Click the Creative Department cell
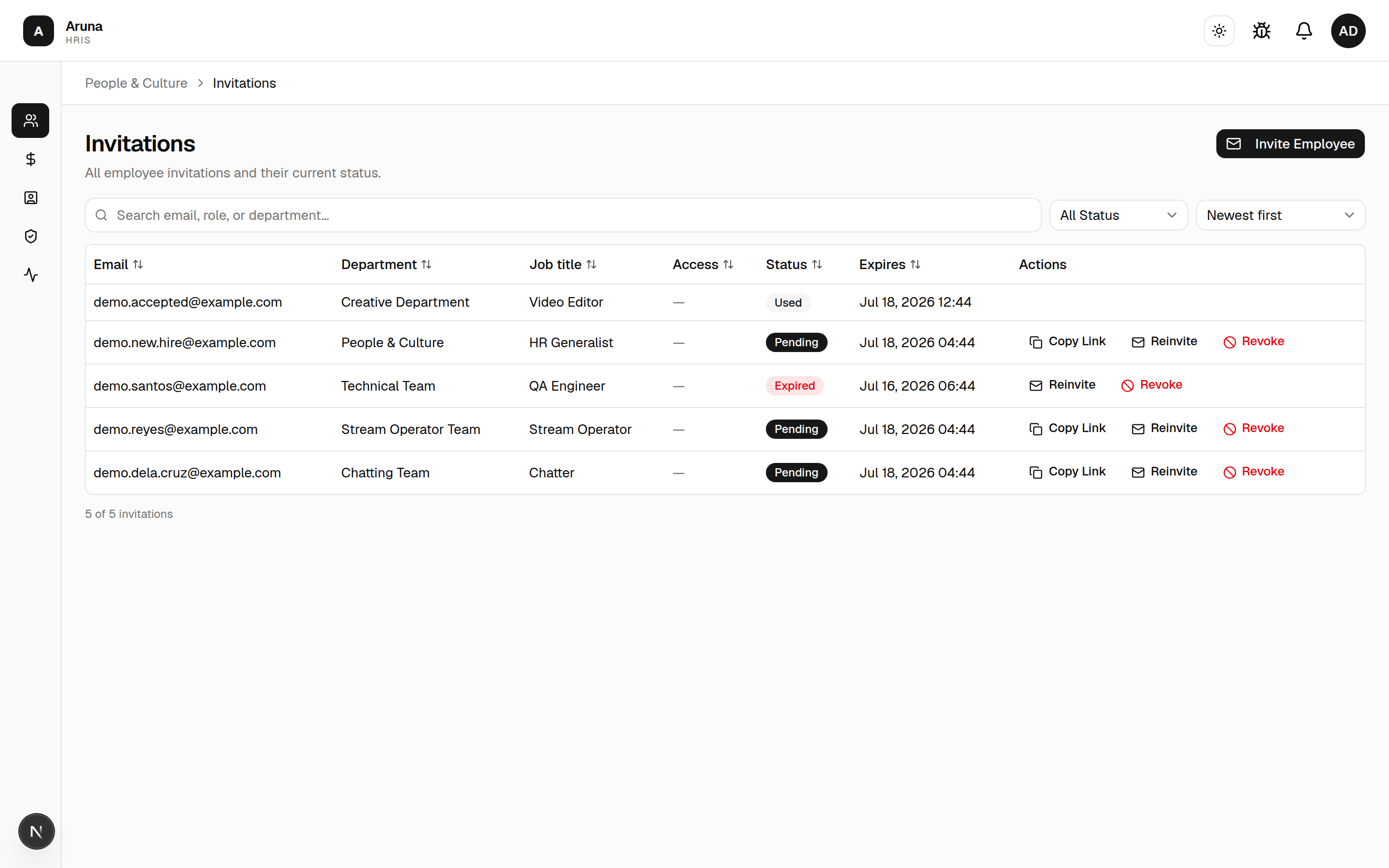The image size is (1389, 868). point(405,302)
